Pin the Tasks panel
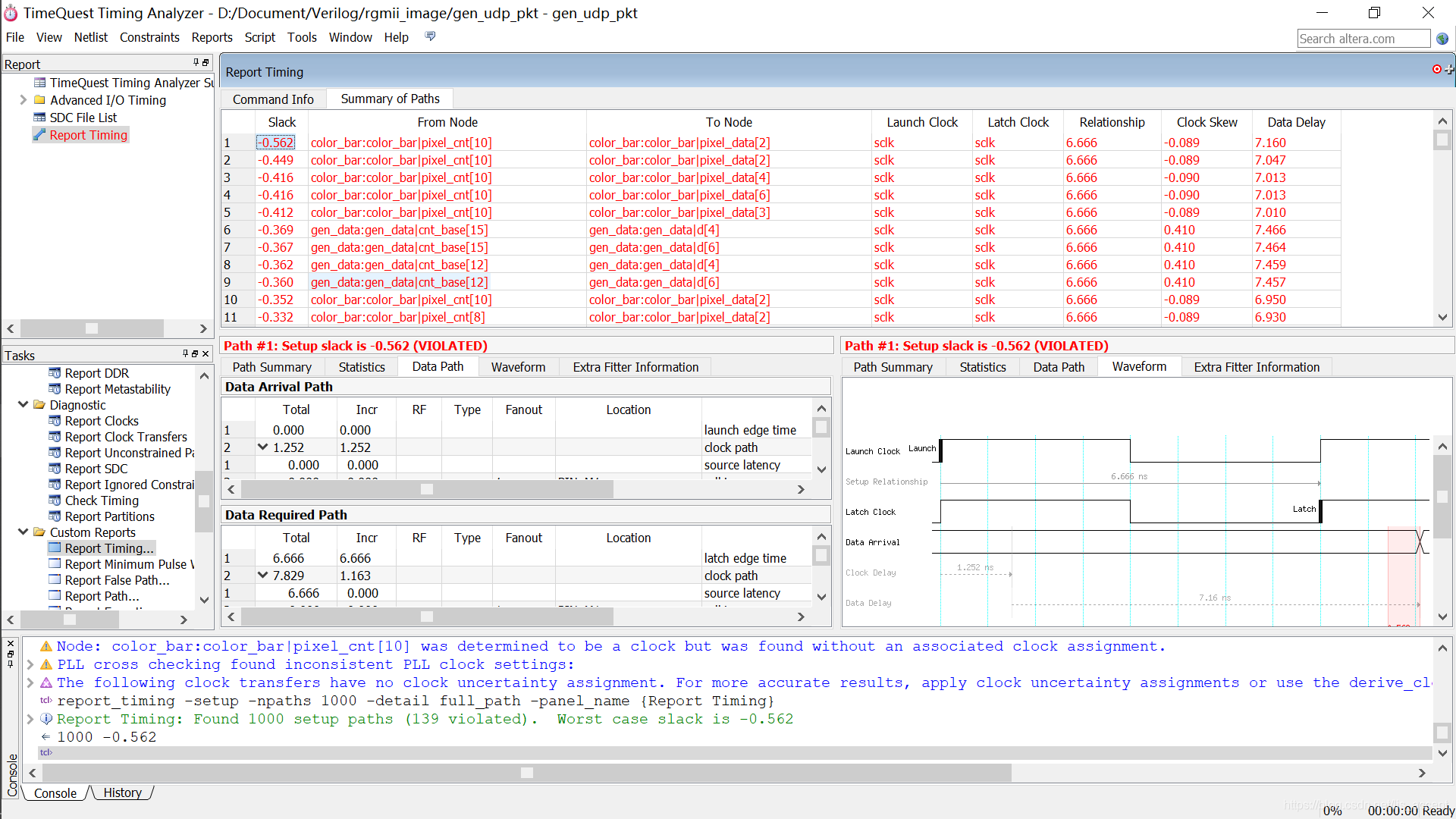Screen dimensions: 1456x819 185,354
